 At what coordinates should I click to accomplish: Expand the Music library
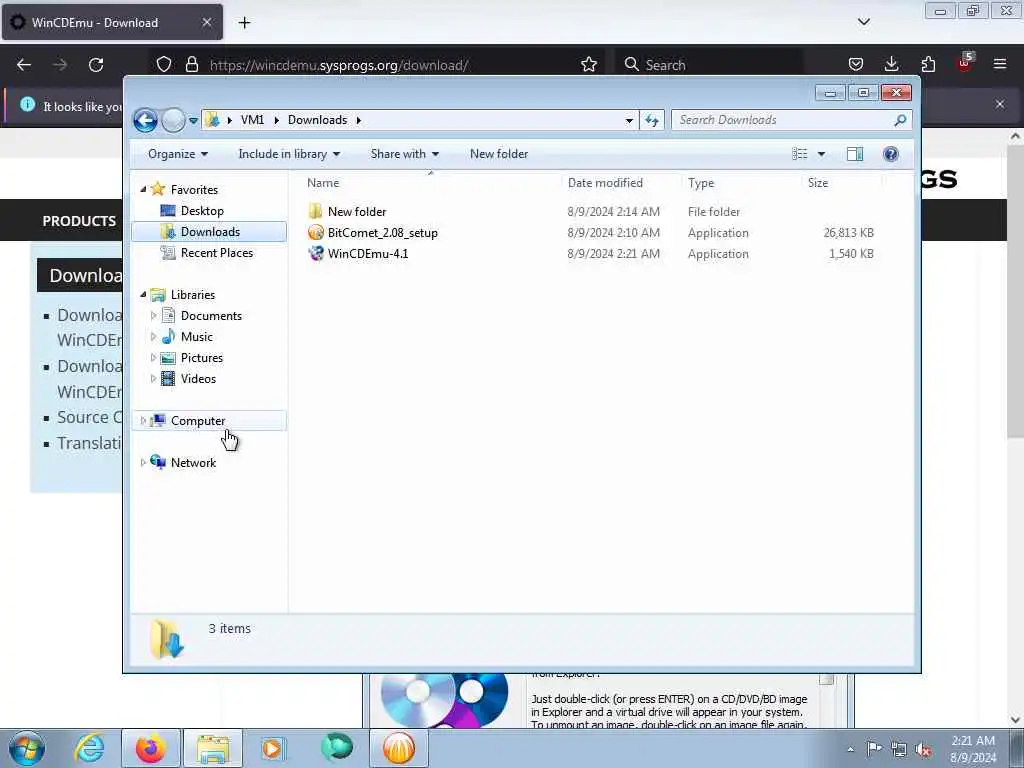click(153, 337)
